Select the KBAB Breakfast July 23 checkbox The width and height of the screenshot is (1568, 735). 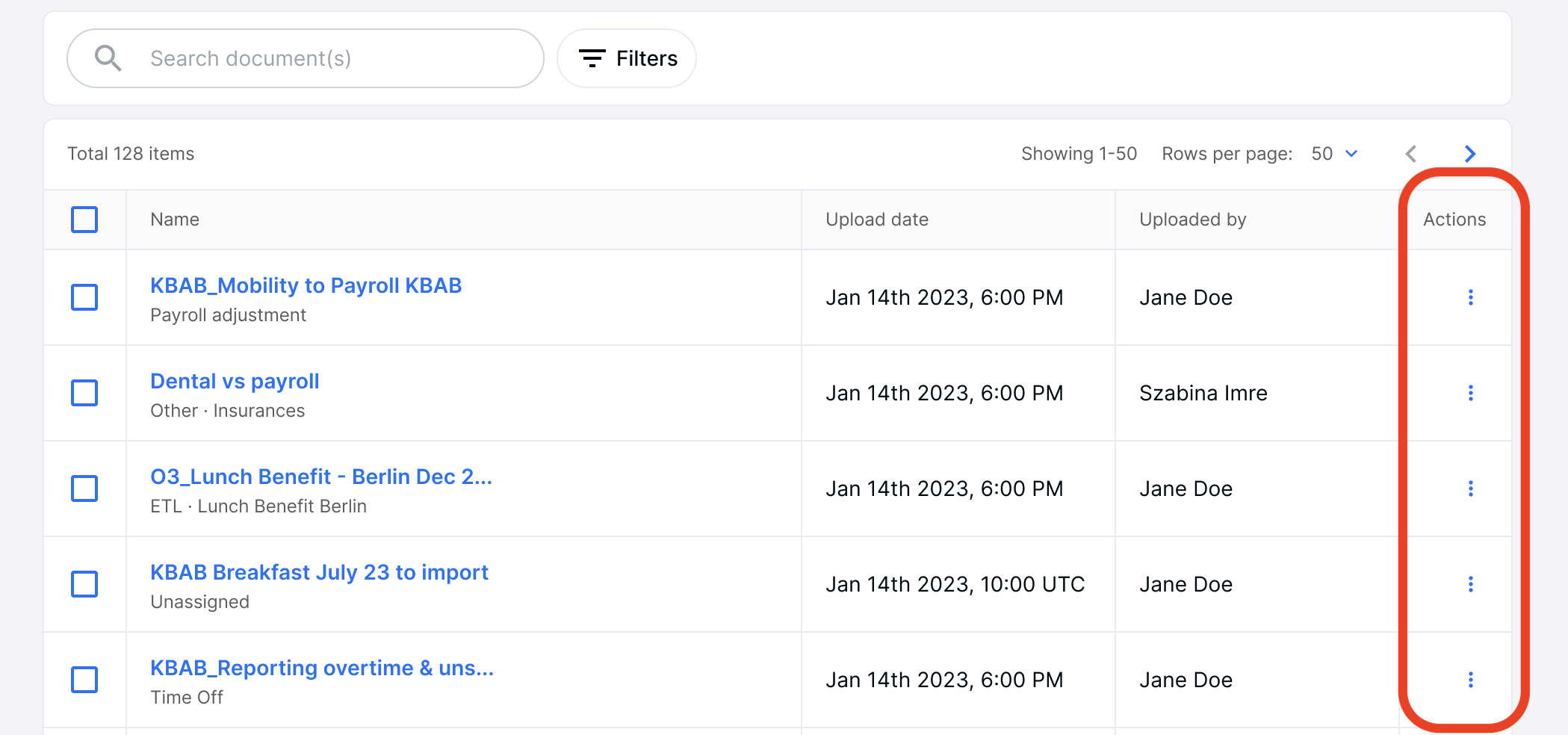[x=84, y=584]
